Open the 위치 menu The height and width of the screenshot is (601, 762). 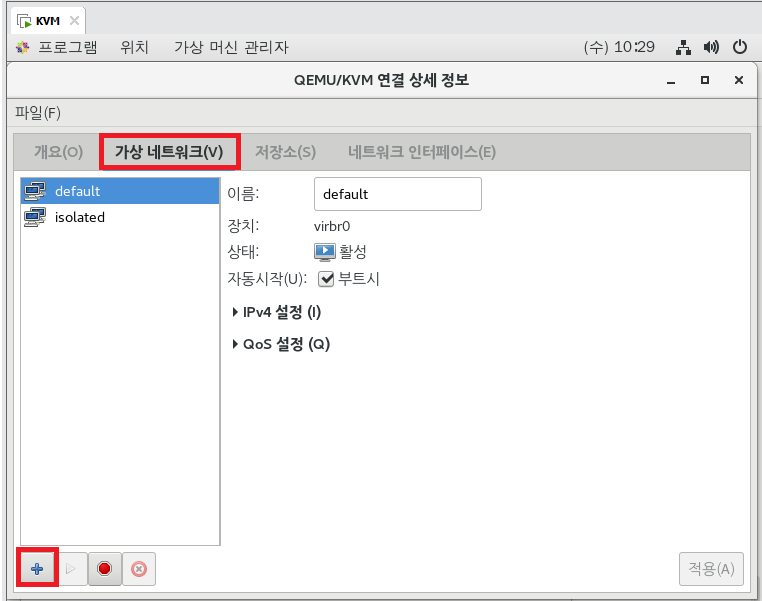(135, 47)
